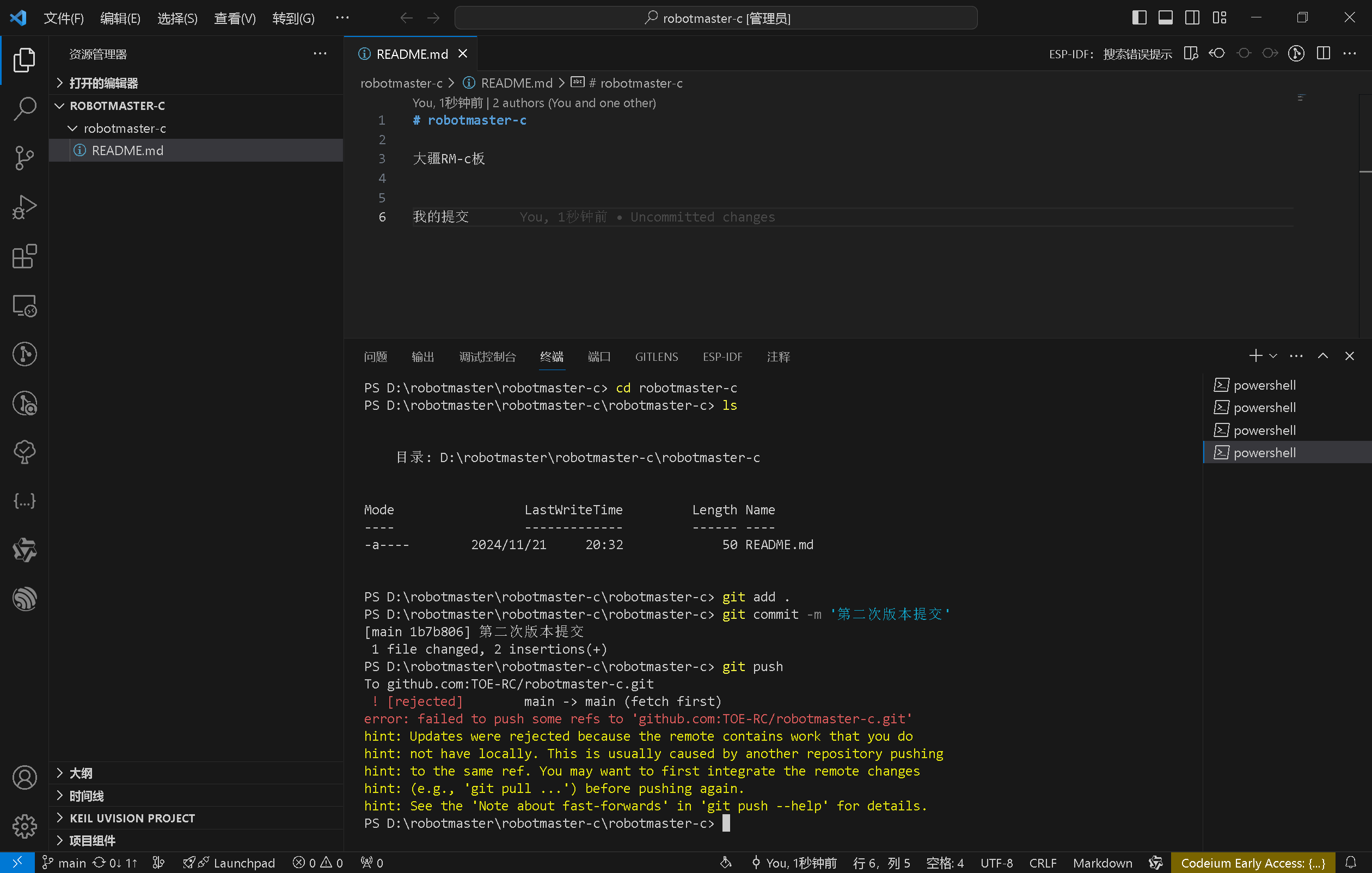This screenshot has height=873, width=1372.
Task: Open the GitLens Inspect view
Action: pyautogui.click(x=24, y=403)
